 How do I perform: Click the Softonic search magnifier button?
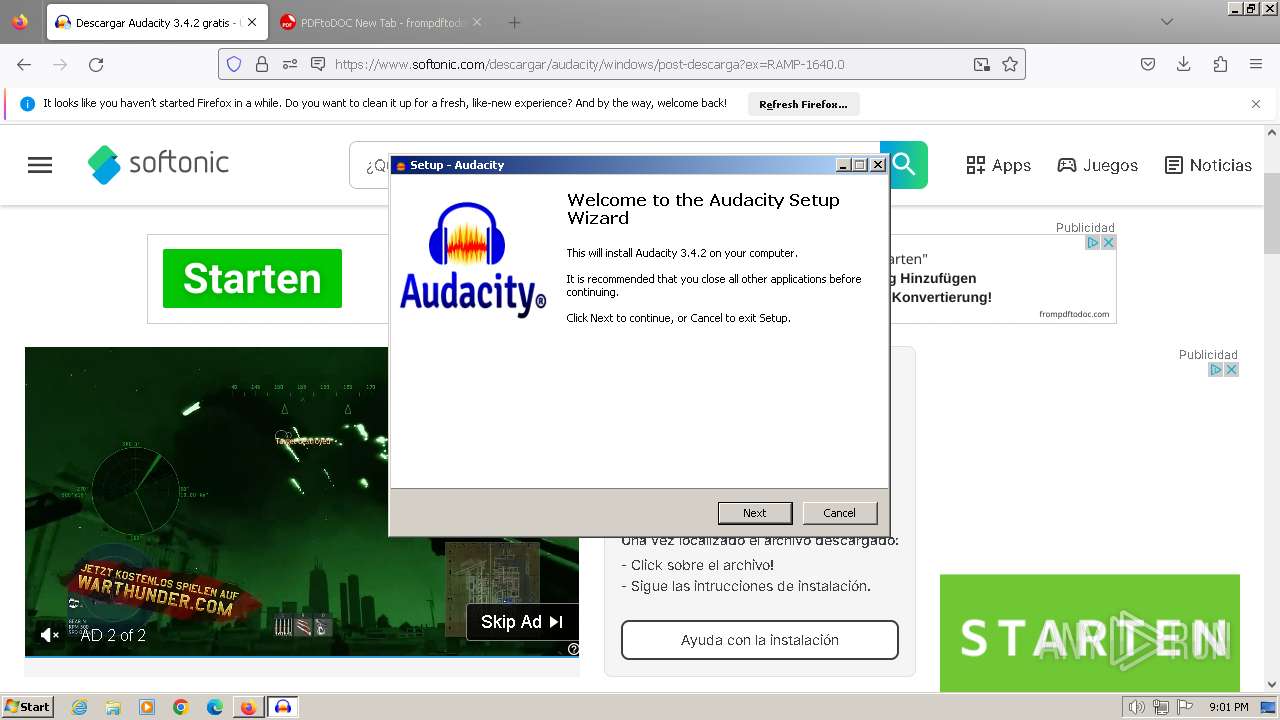(904, 165)
